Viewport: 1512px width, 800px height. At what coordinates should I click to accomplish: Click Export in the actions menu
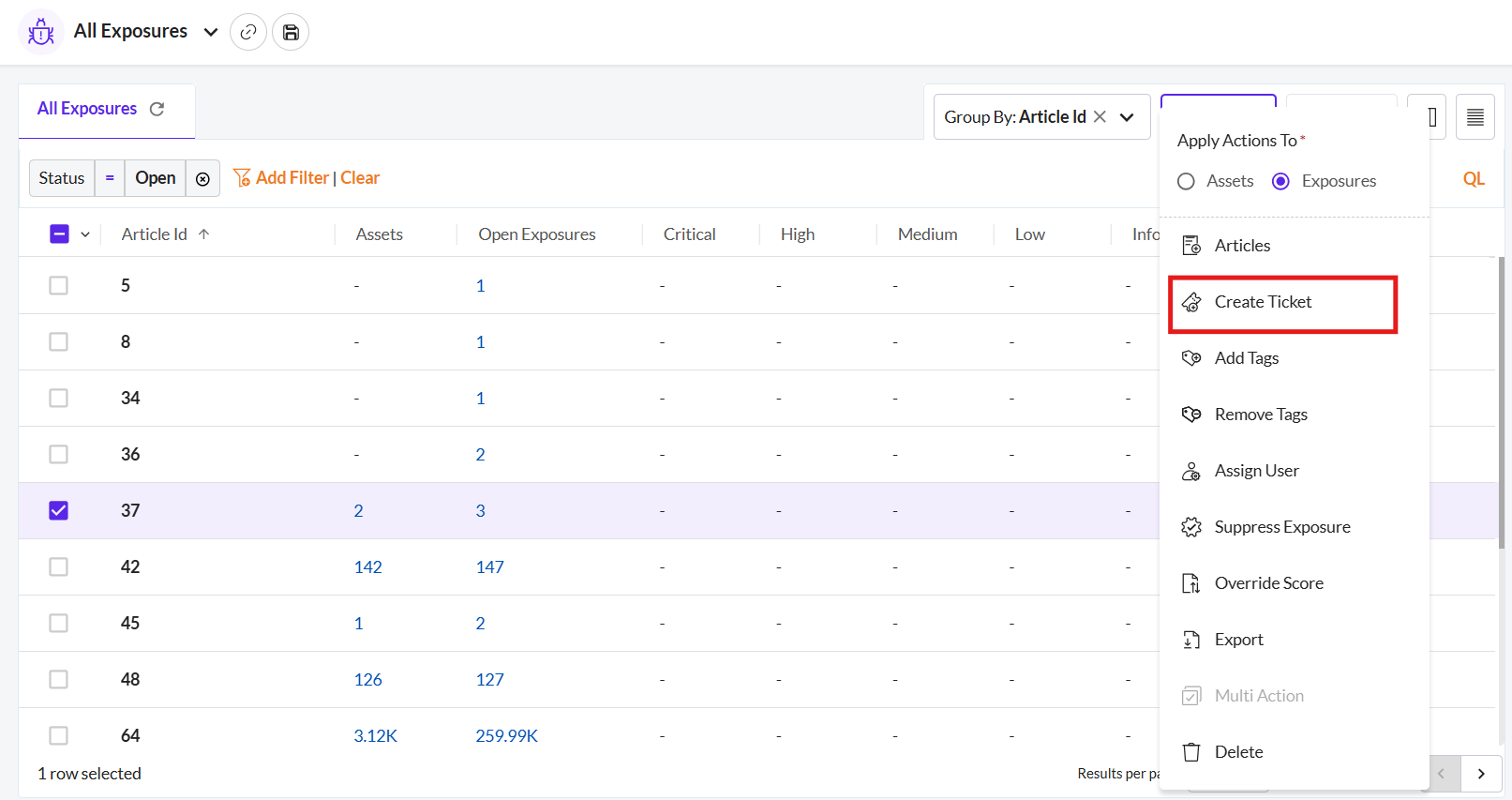coord(1238,640)
